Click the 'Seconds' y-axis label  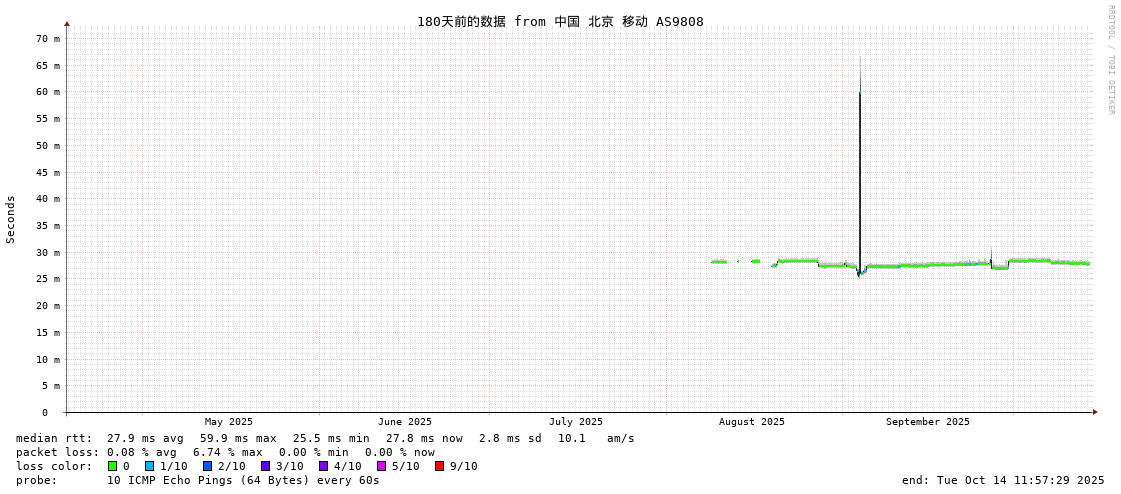[11, 219]
